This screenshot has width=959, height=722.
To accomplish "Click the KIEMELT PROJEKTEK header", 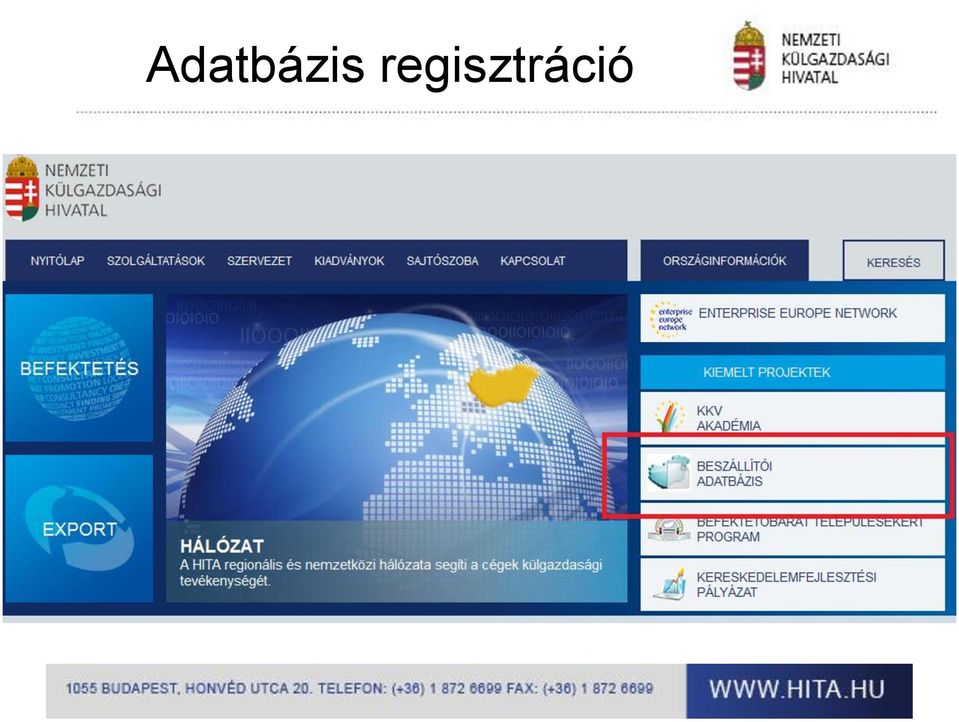I will pyautogui.click(x=793, y=372).
